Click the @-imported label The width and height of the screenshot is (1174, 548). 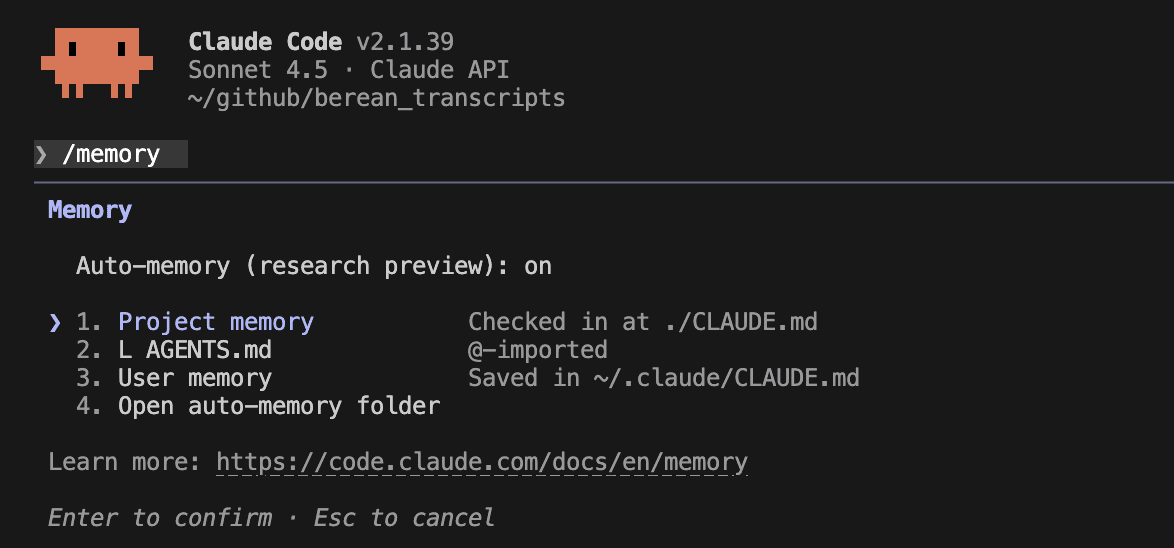coord(538,350)
